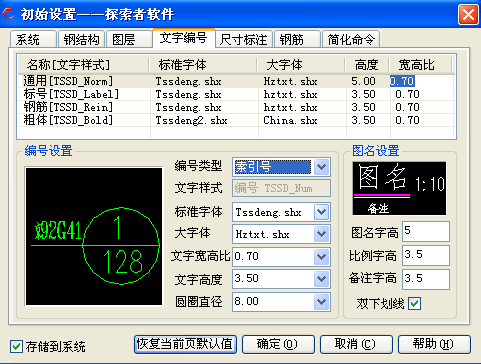Viewport: 481px width, 364px height.
Task: Click the disabled 文字样式 field showing TSSD_Num
Action: pos(281,188)
